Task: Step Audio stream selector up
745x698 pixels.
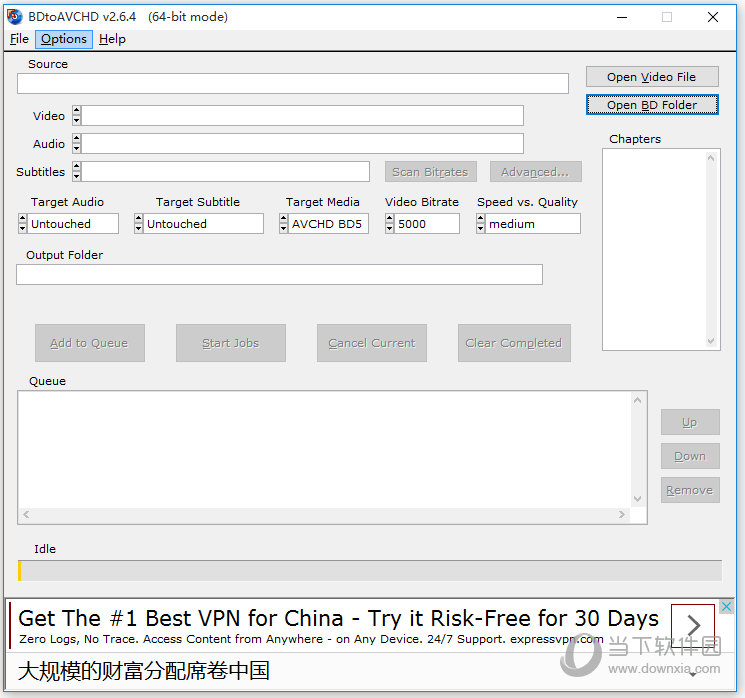Action: point(76,139)
